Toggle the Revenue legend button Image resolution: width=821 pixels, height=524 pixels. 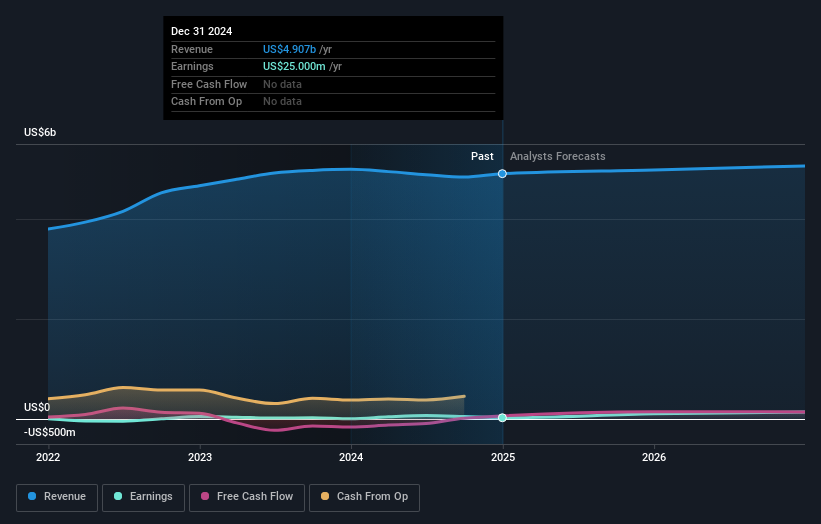pyautogui.click(x=57, y=497)
